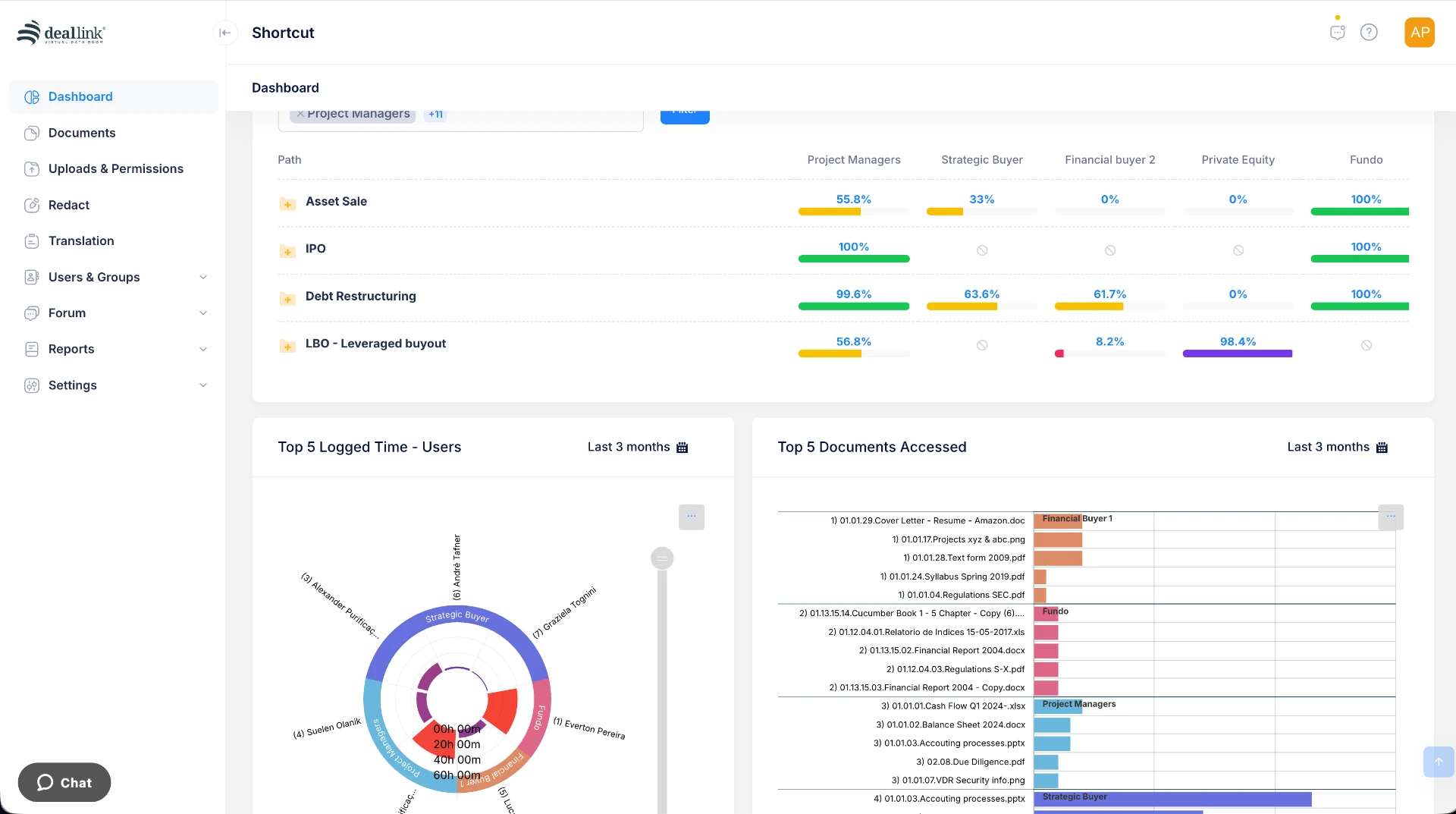The width and height of the screenshot is (1456, 814).
Task: Open calendar icon for Top 5 Documents Accessed
Action: [x=1382, y=448]
